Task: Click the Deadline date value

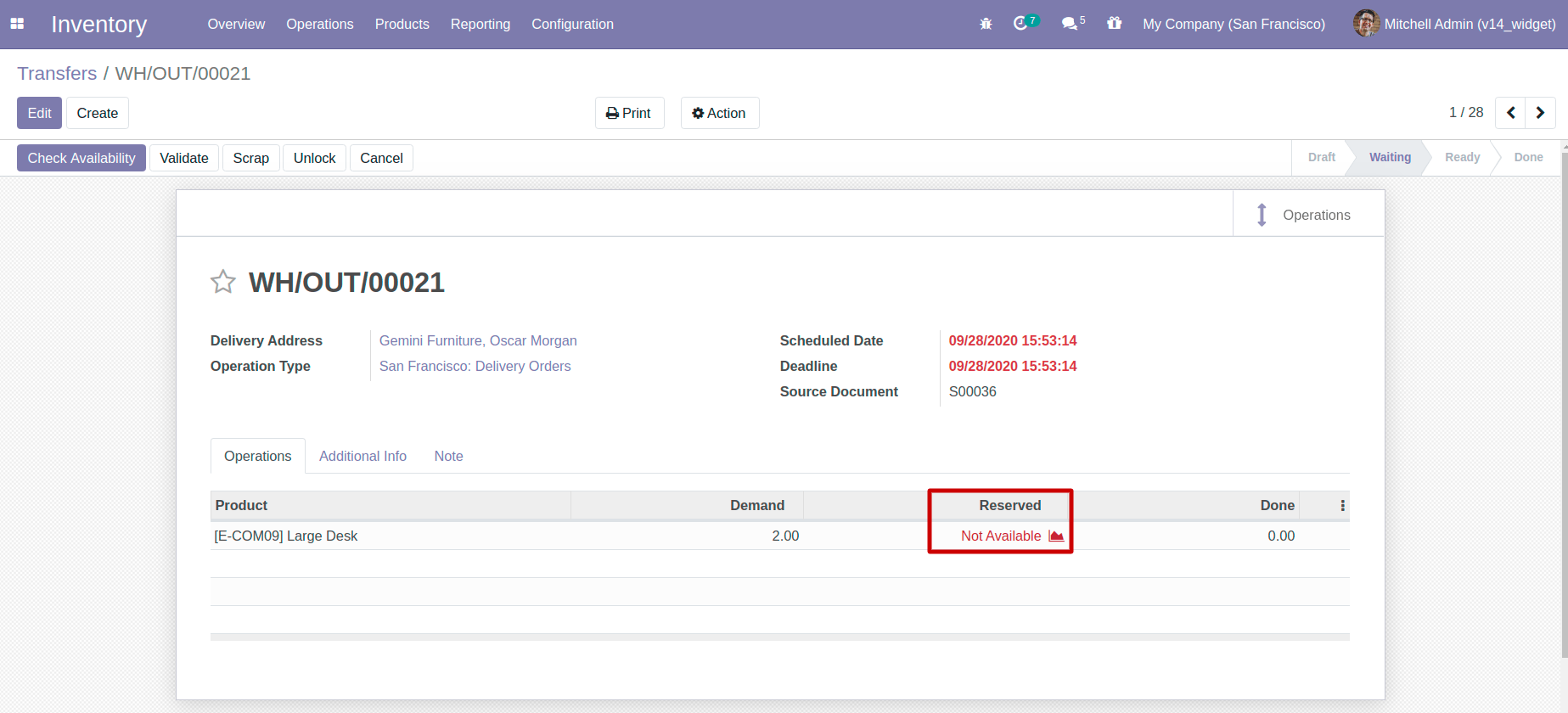Action: click(x=1012, y=366)
